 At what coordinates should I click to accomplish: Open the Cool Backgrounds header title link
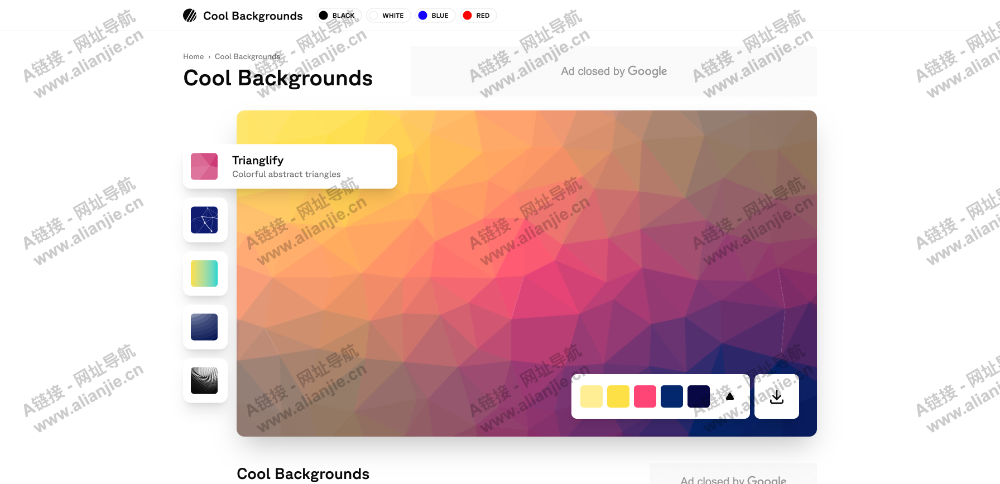[253, 16]
